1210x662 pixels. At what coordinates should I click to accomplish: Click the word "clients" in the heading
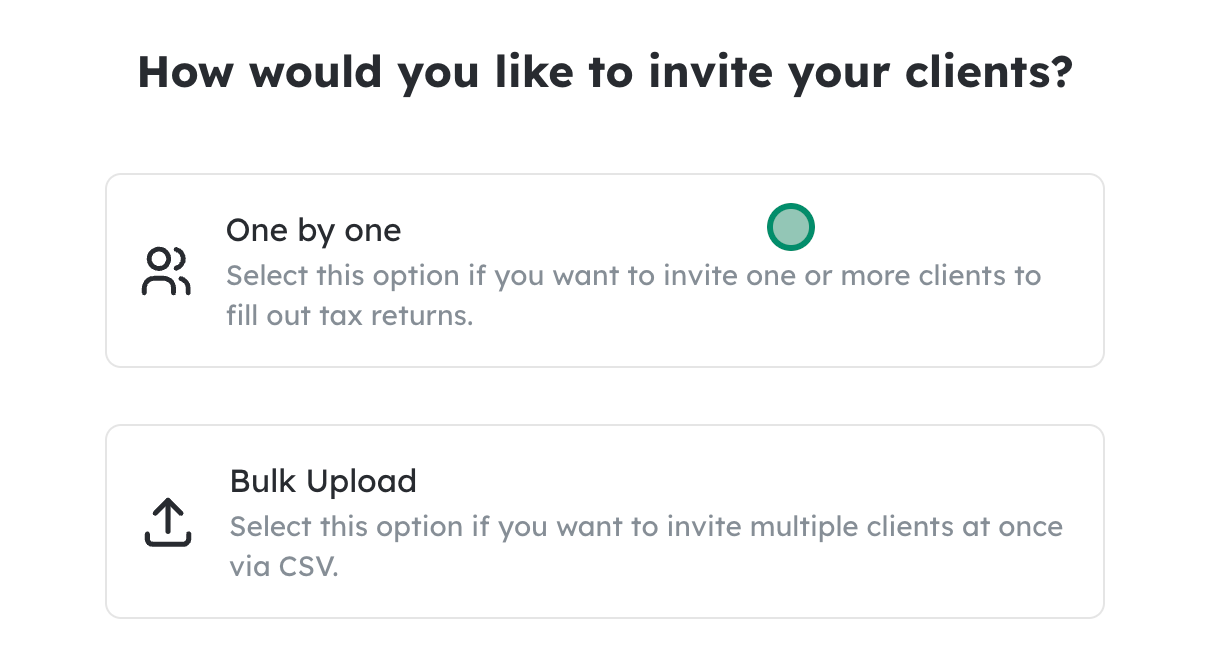pyautogui.click(x=958, y=74)
